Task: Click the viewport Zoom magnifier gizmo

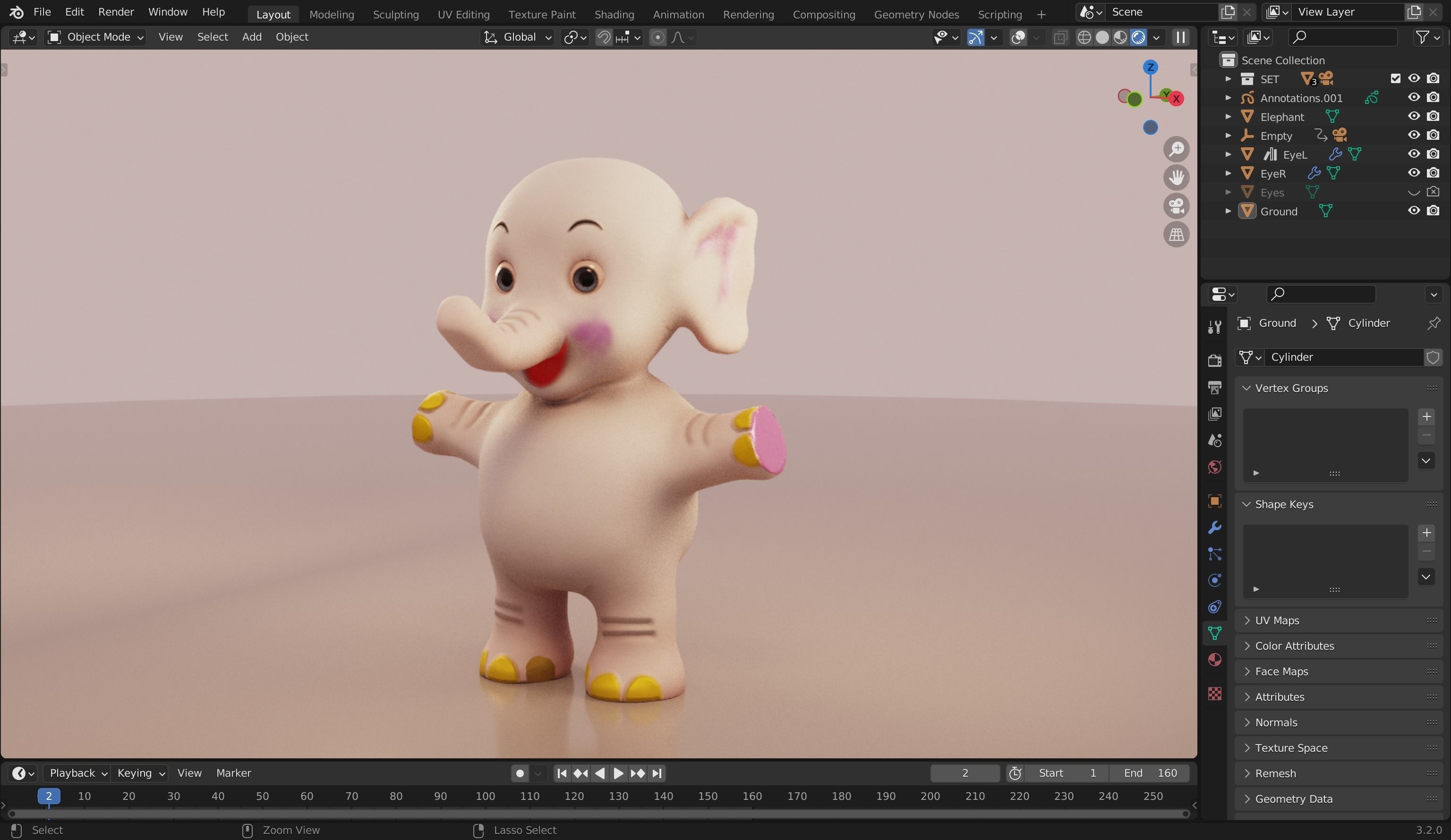Action: click(1177, 149)
